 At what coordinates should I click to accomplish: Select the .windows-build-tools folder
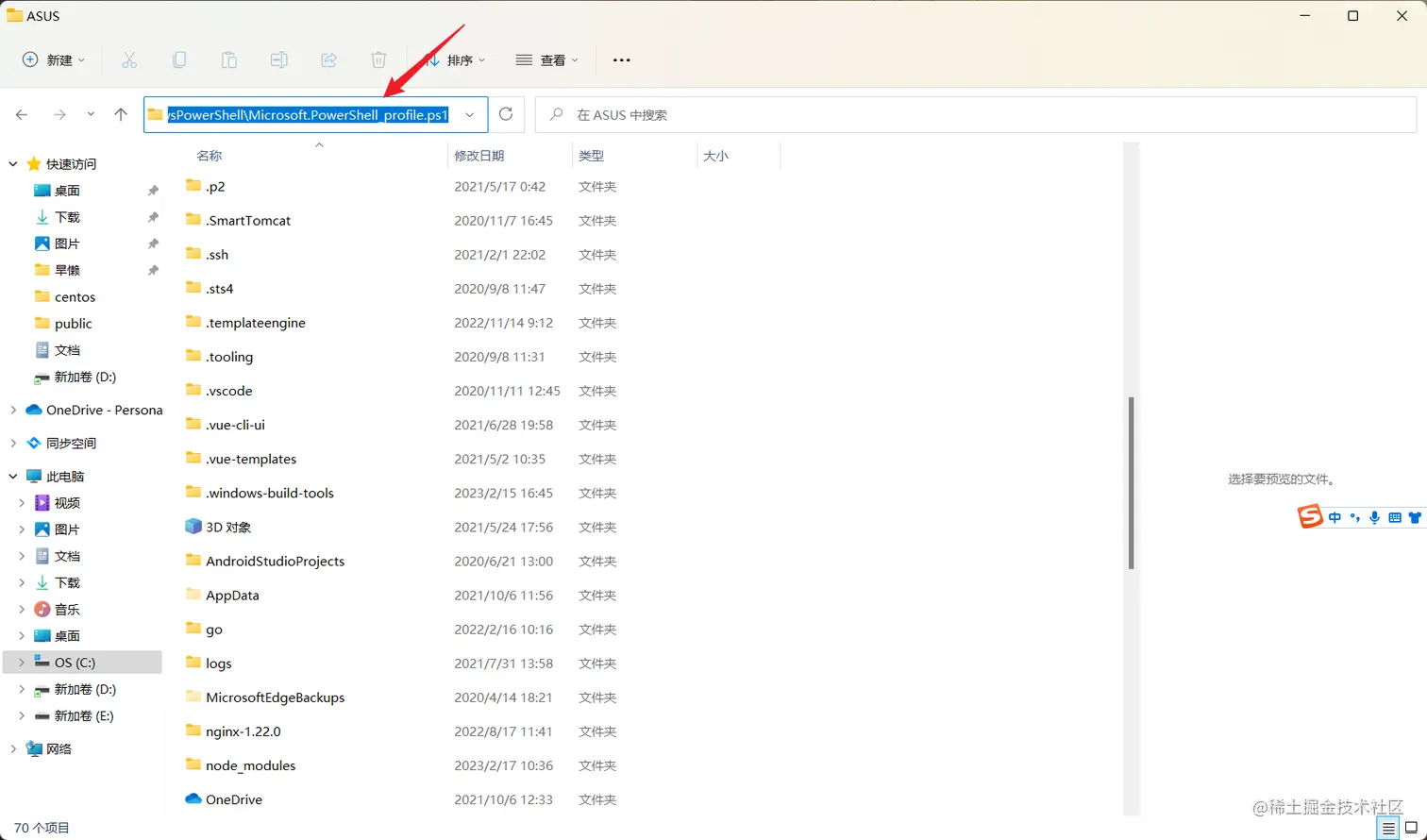coord(260,493)
